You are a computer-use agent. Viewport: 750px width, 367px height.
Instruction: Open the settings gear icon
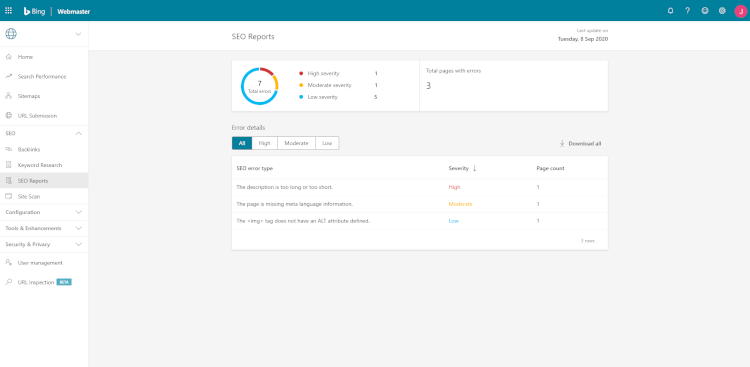[x=722, y=11]
